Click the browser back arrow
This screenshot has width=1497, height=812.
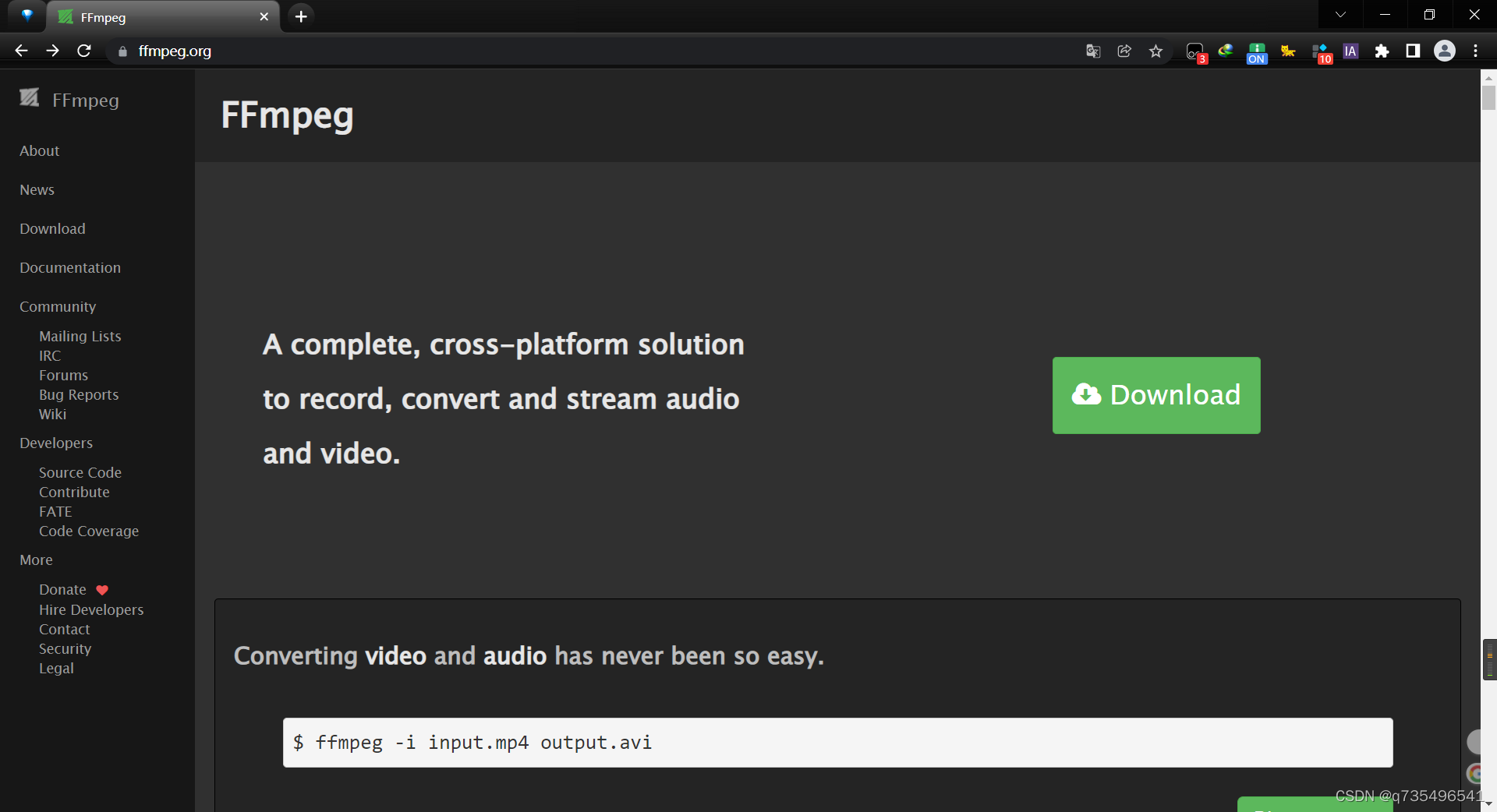pyautogui.click(x=21, y=51)
